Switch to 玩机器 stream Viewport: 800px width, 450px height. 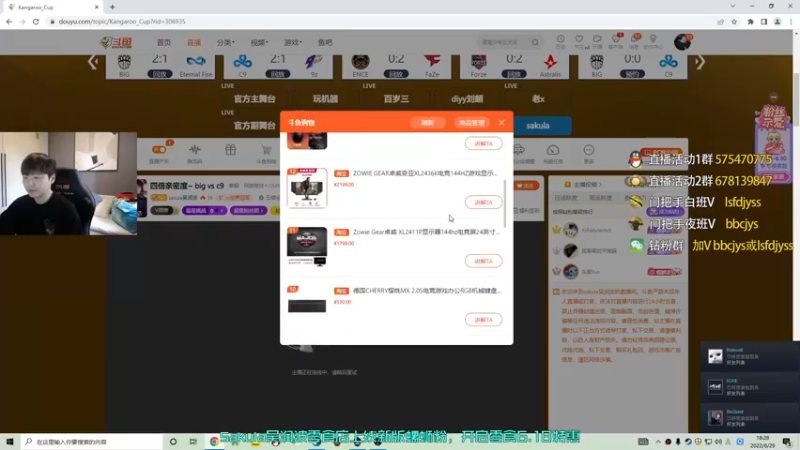326,99
